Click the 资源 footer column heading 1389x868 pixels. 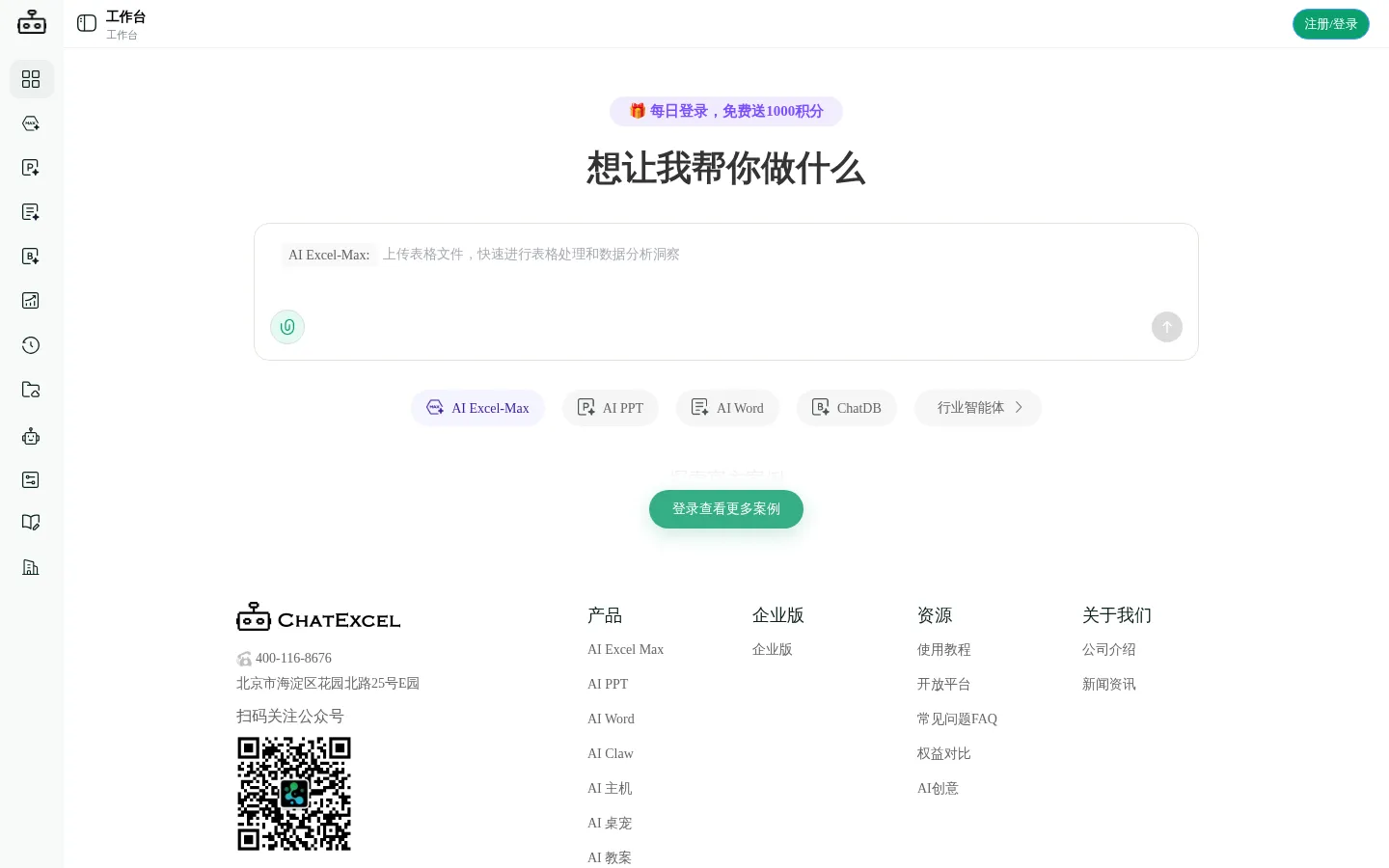[x=935, y=615]
